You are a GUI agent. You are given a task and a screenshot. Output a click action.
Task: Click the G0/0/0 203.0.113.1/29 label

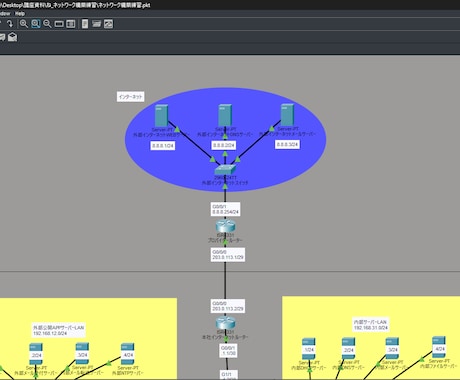[228, 255]
